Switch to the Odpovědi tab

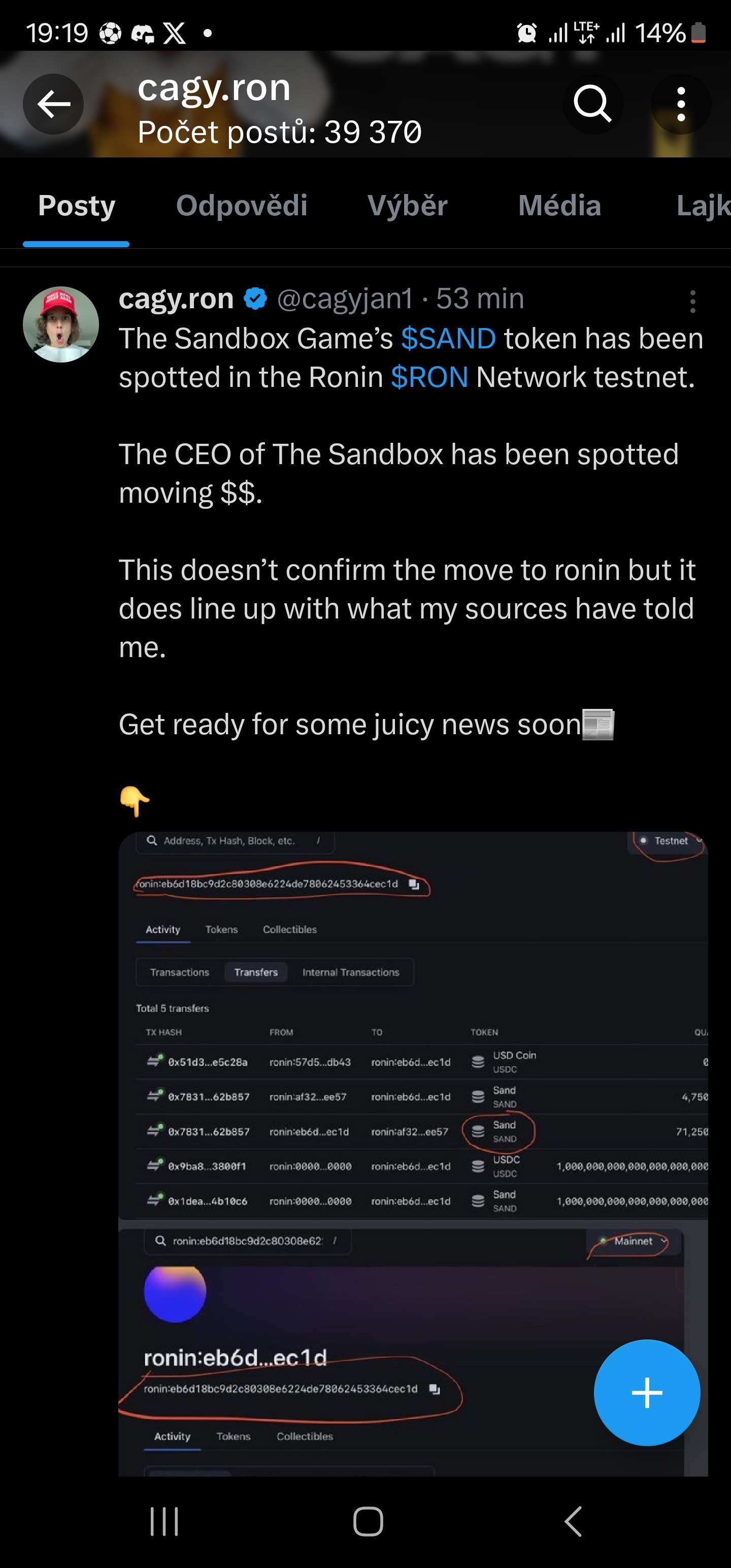coord(242,206)
